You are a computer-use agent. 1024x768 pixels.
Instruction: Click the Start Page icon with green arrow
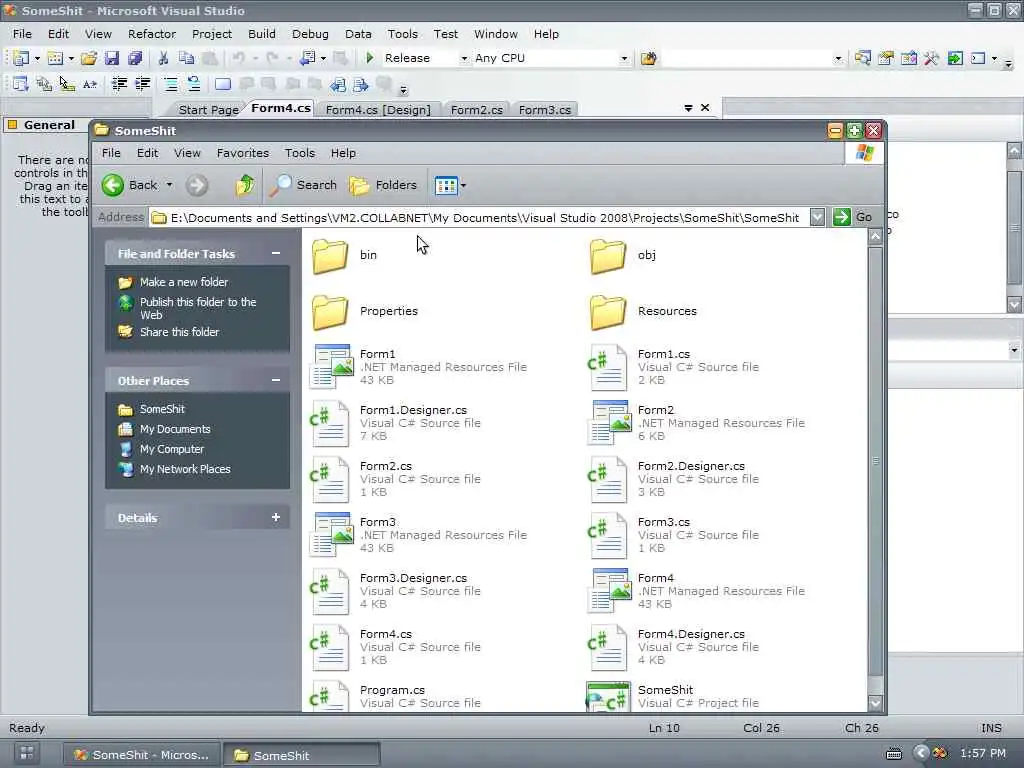955,58
